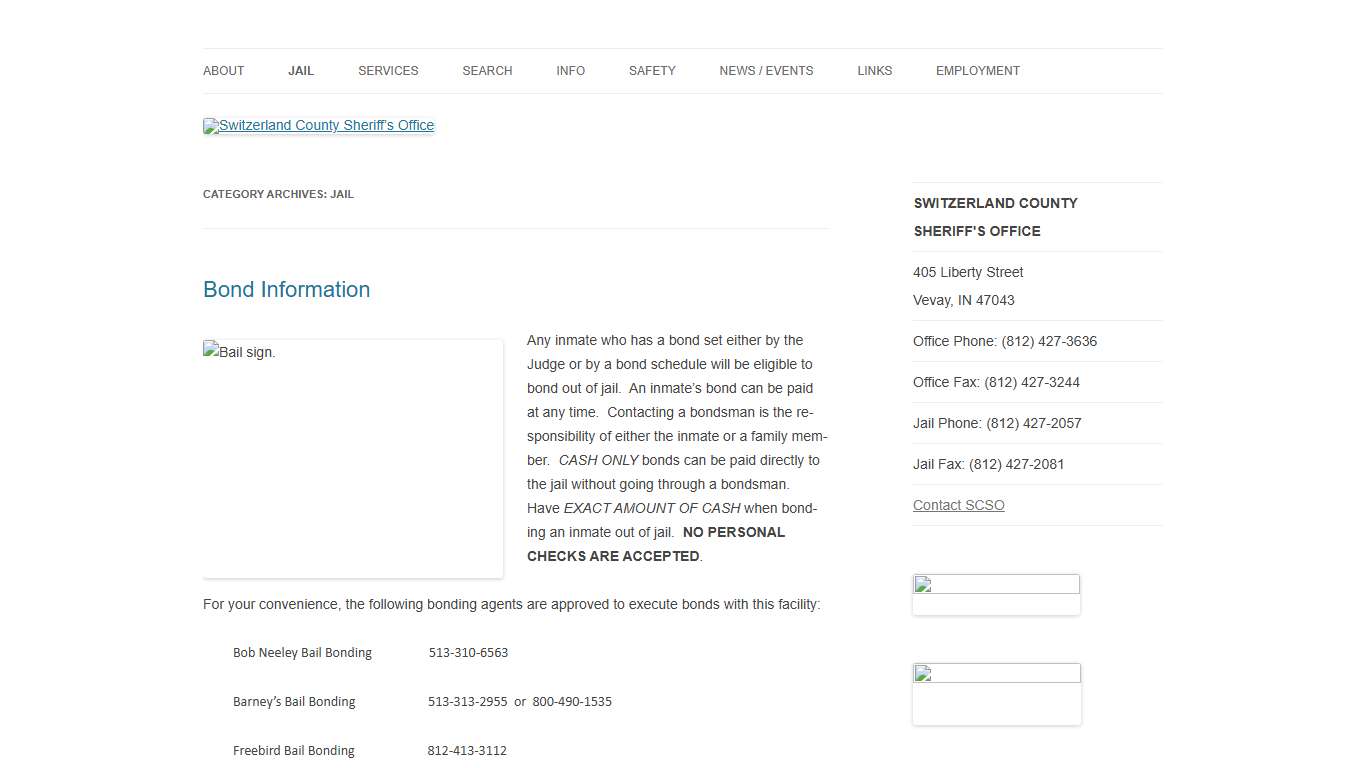Open the Info menu item
1366x768 pixels.
click(x=570, y=71)
